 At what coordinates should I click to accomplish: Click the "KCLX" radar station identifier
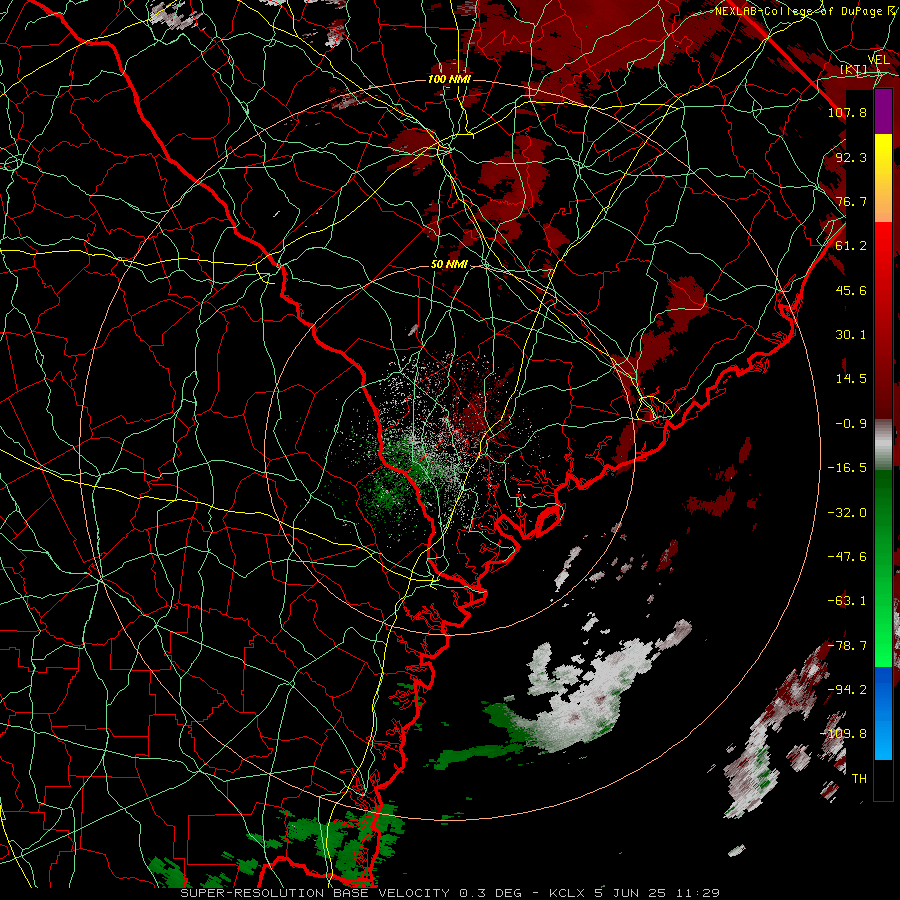[566, 893]
